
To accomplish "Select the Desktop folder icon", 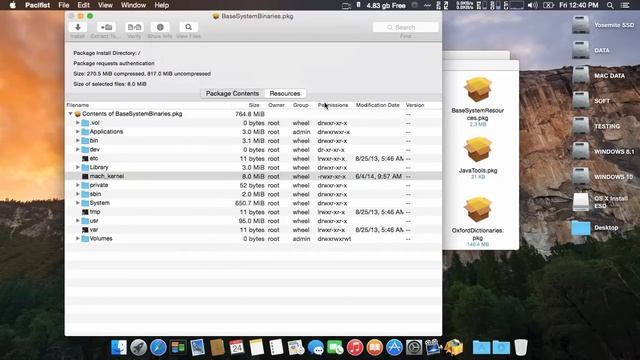I will (580, 227).
